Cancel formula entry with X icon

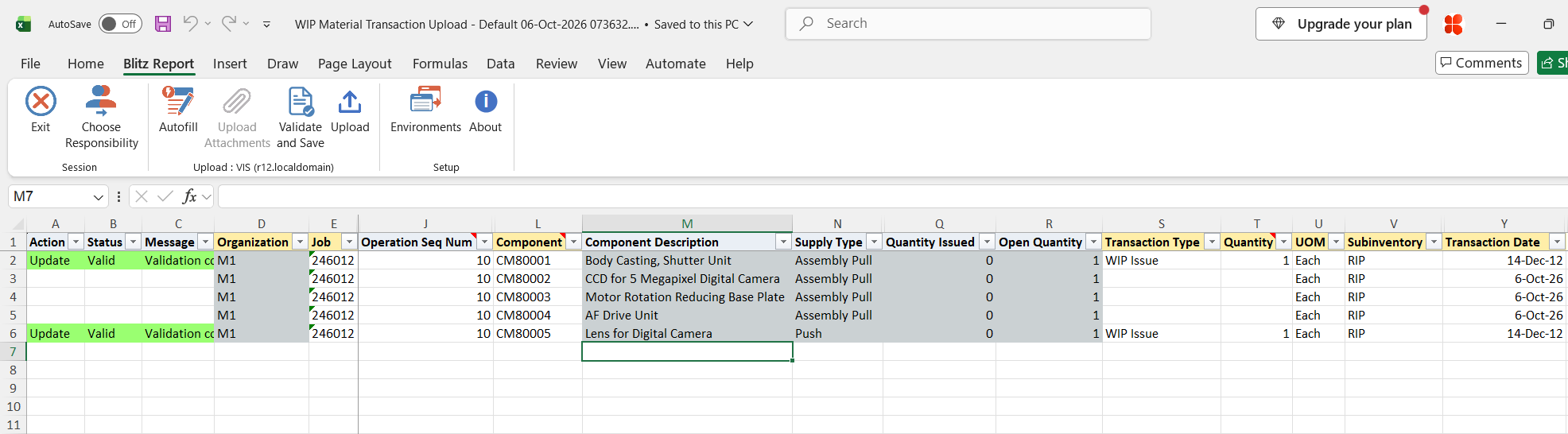142,196
